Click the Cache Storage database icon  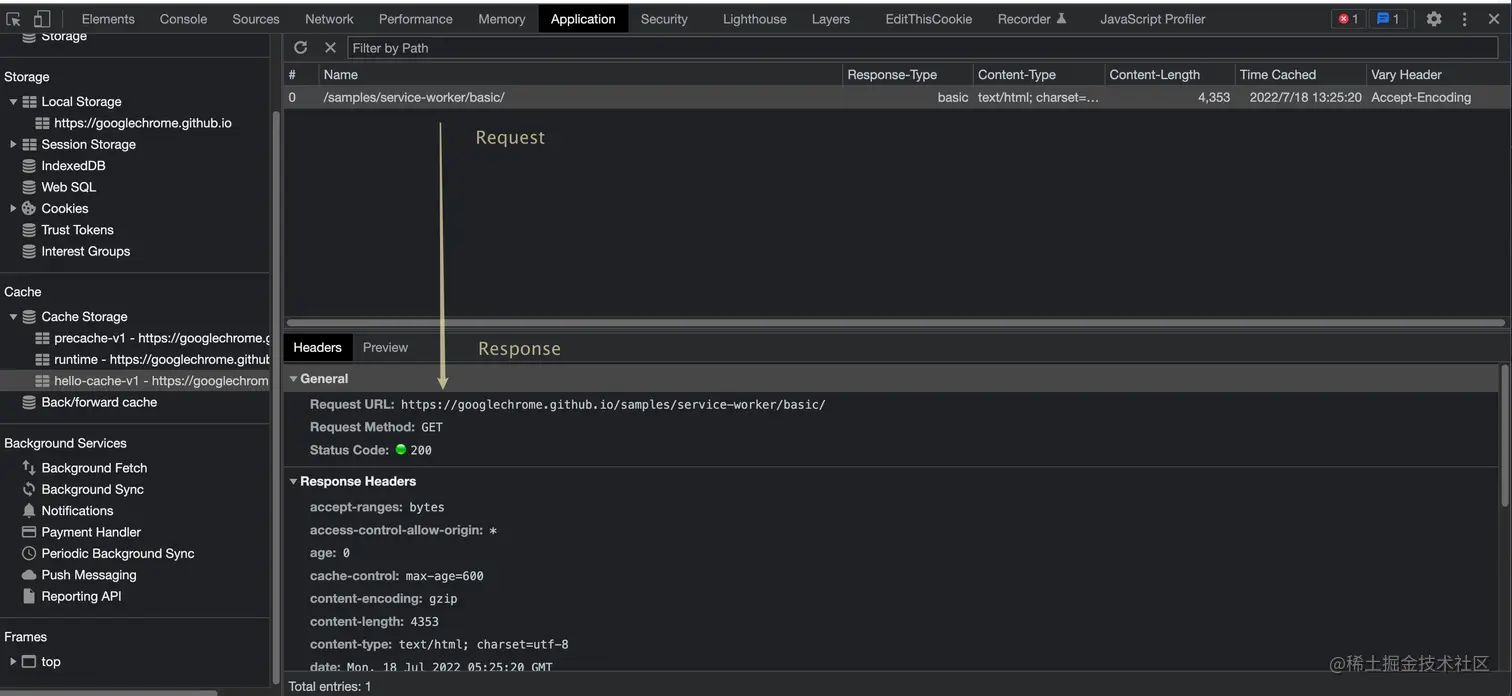(29, 317)
